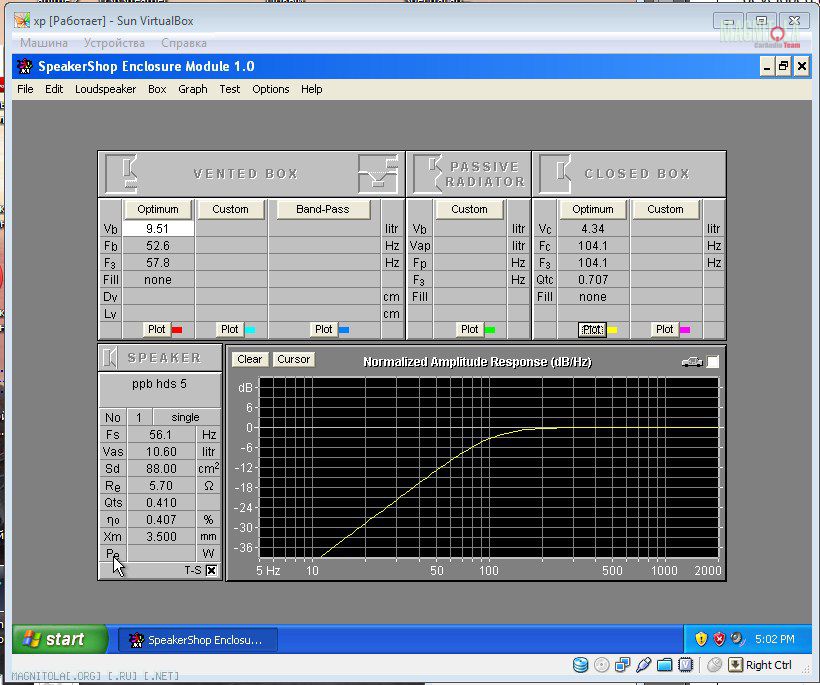820x685 pixels.
Task: Toggle the checkbox next to car icon
Action: 713,361
